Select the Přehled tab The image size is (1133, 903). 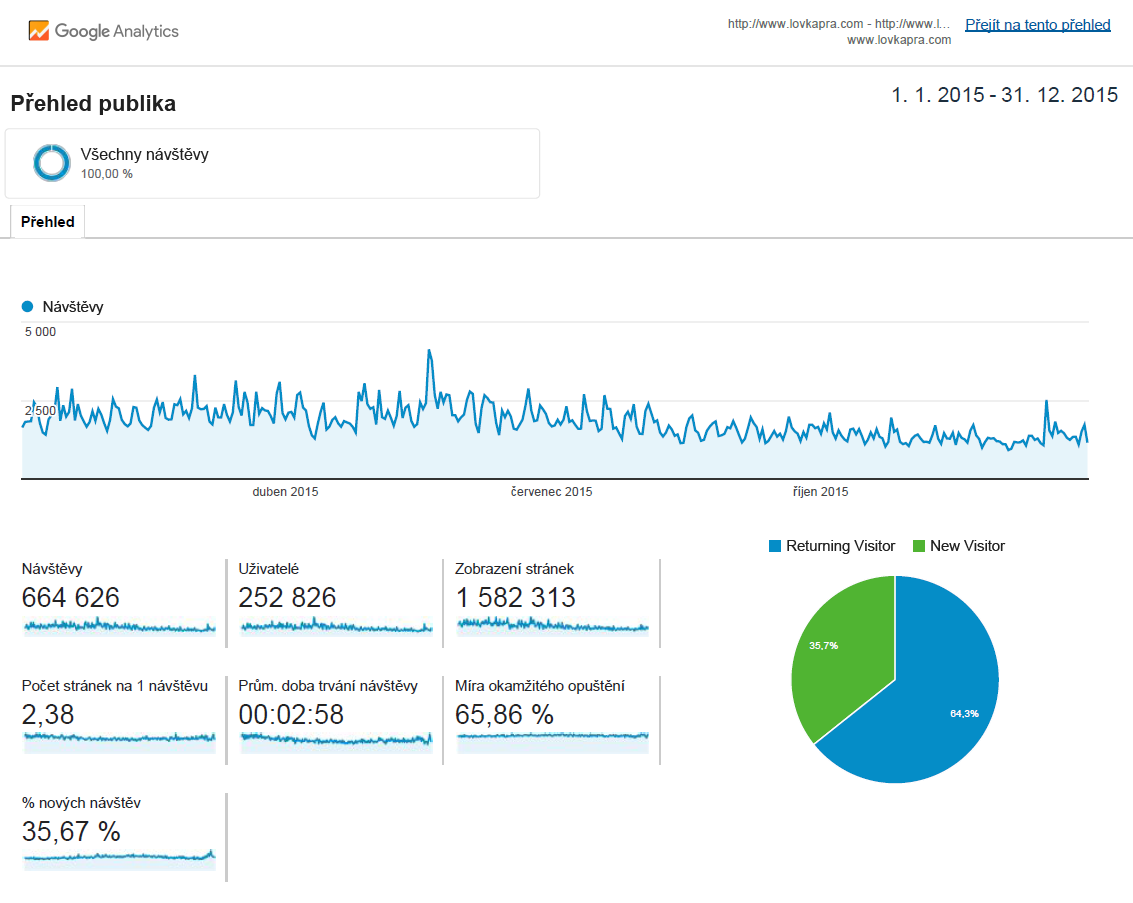[48, 222]
